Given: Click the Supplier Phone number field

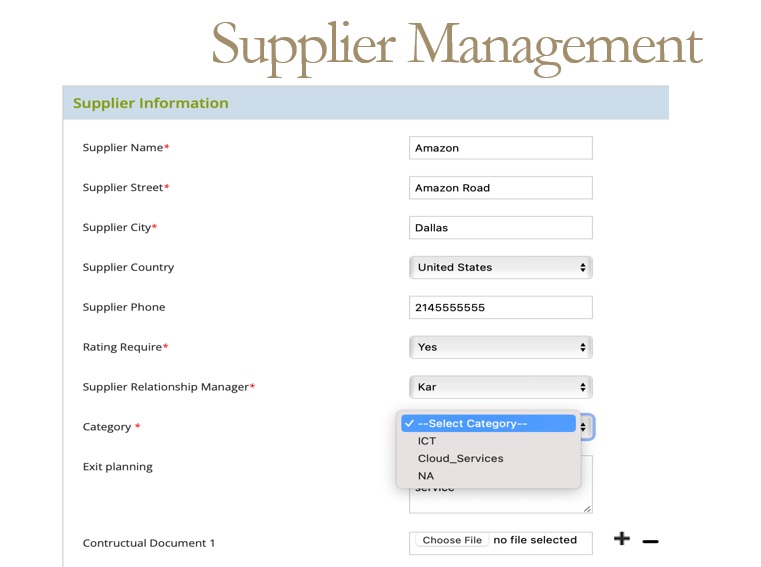Looking at the screenshot, I should (x=500, y=308).
